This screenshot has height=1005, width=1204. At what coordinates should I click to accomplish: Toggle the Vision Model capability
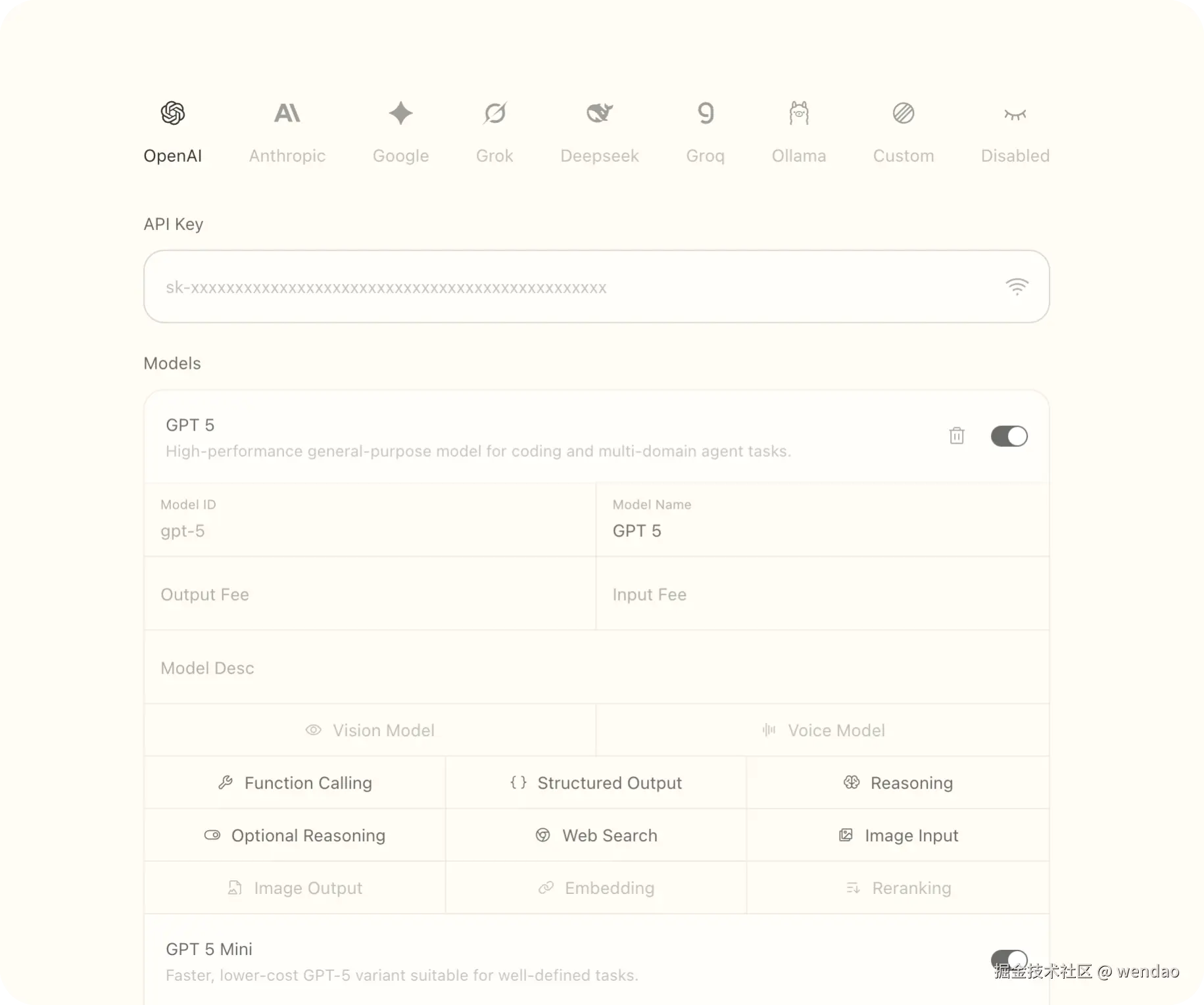[370, 730]
